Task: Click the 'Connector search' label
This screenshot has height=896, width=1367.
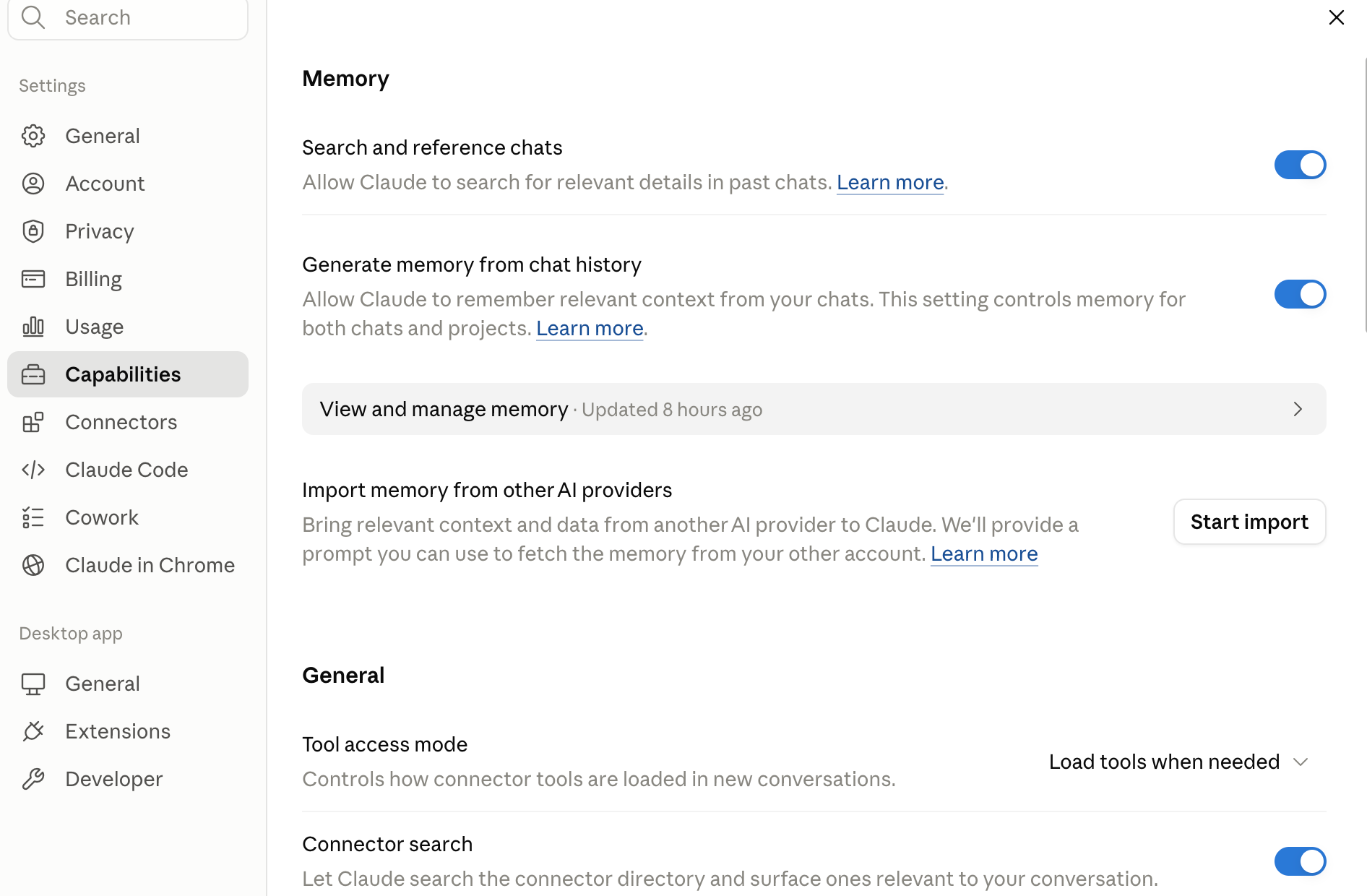Action: (x=387, y=844)
